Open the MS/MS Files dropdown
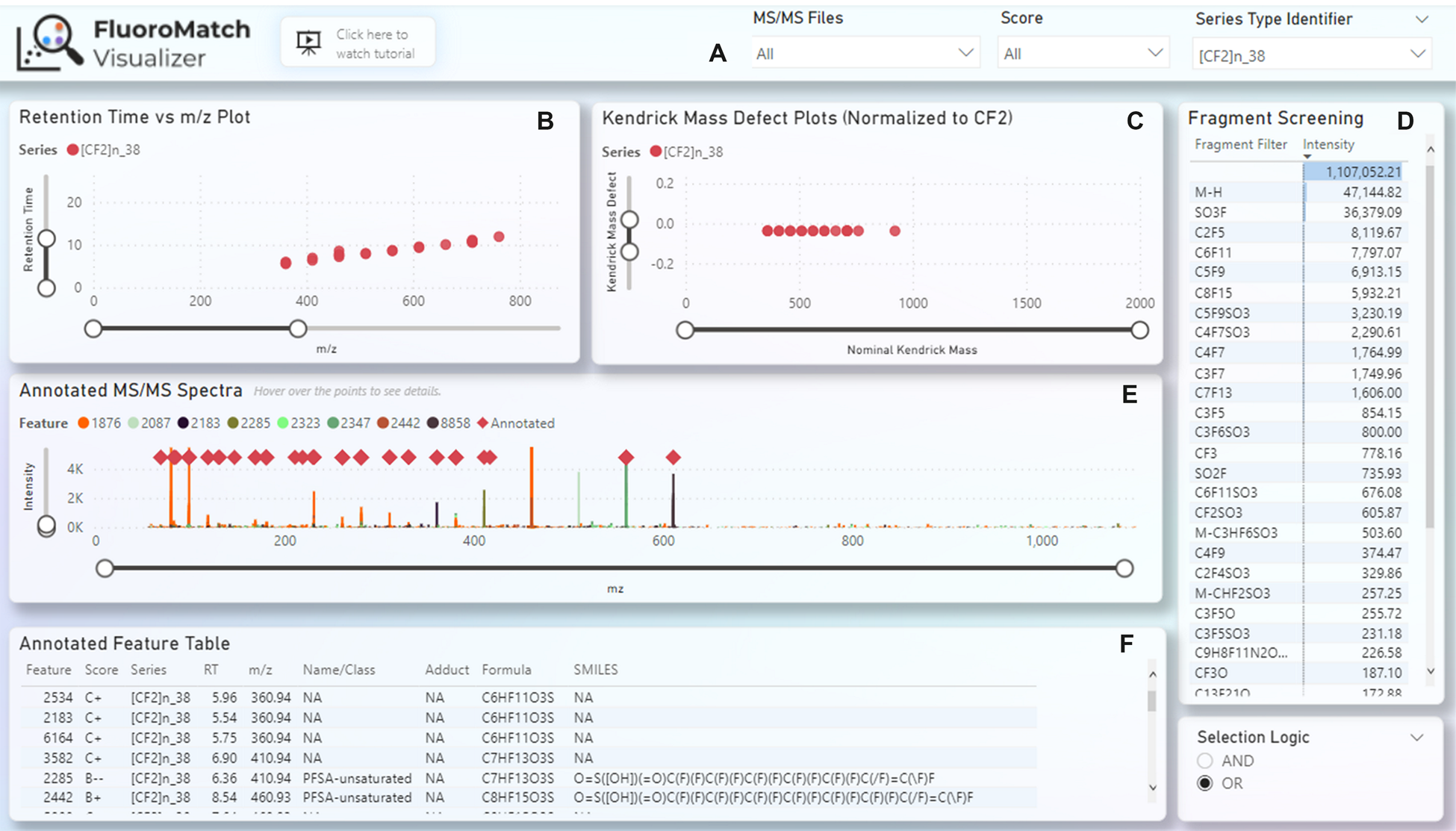Viewport: 1456px width, 831px height. [x=865, y=53]
